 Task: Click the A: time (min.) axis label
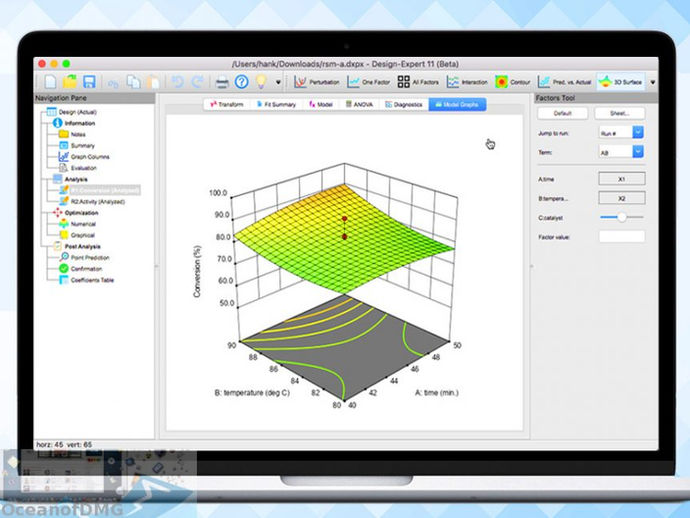(x=437, y=393)
